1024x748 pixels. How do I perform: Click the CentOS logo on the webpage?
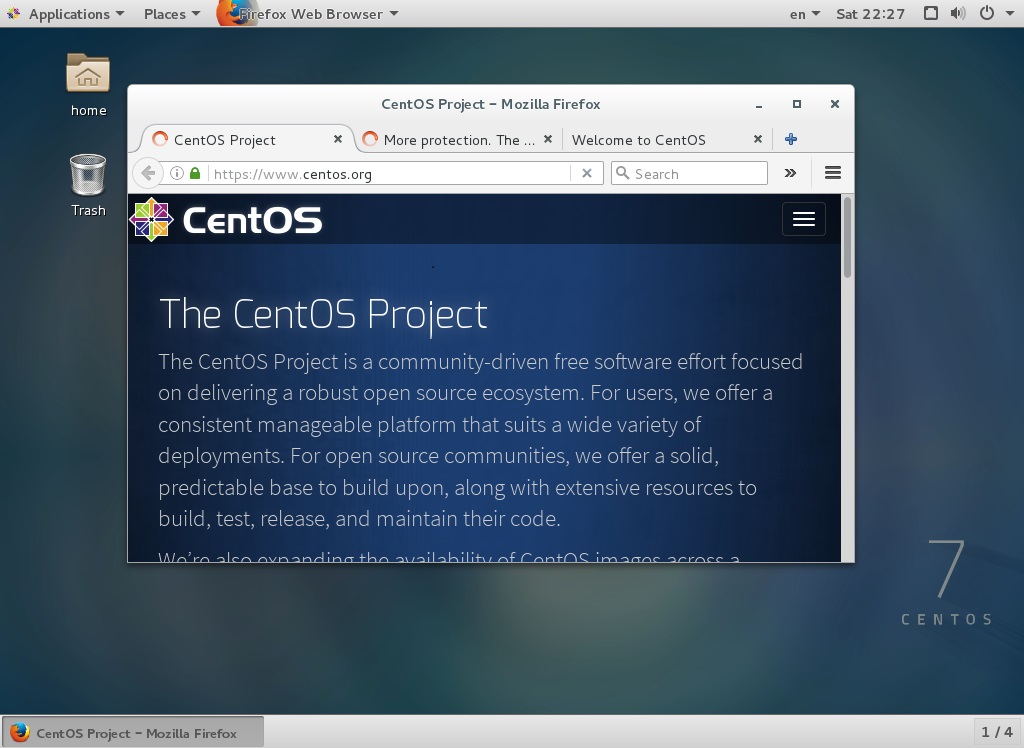[x=152, y=220]
